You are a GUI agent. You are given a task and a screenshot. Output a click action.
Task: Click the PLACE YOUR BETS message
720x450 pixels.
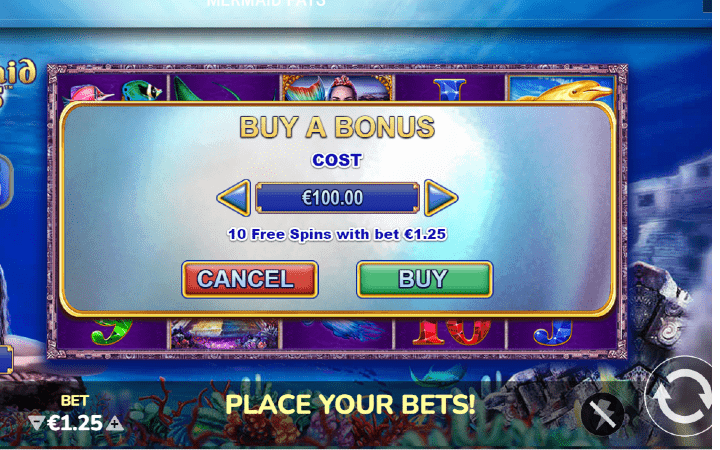coord(350,405)
